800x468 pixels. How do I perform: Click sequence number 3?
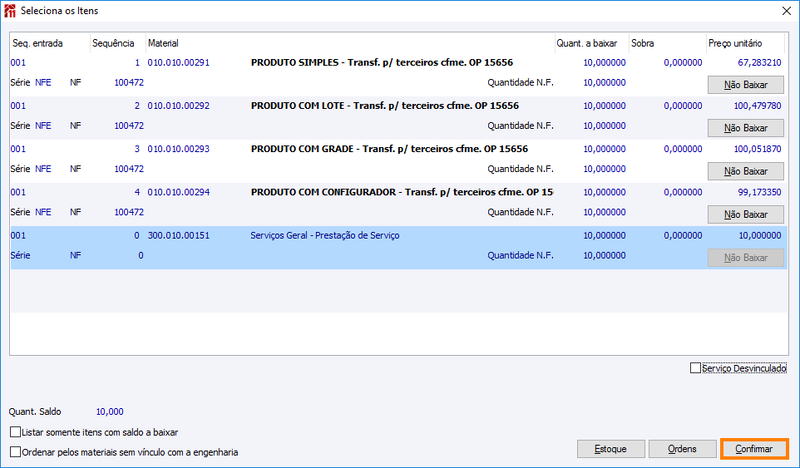pos(137,149)
